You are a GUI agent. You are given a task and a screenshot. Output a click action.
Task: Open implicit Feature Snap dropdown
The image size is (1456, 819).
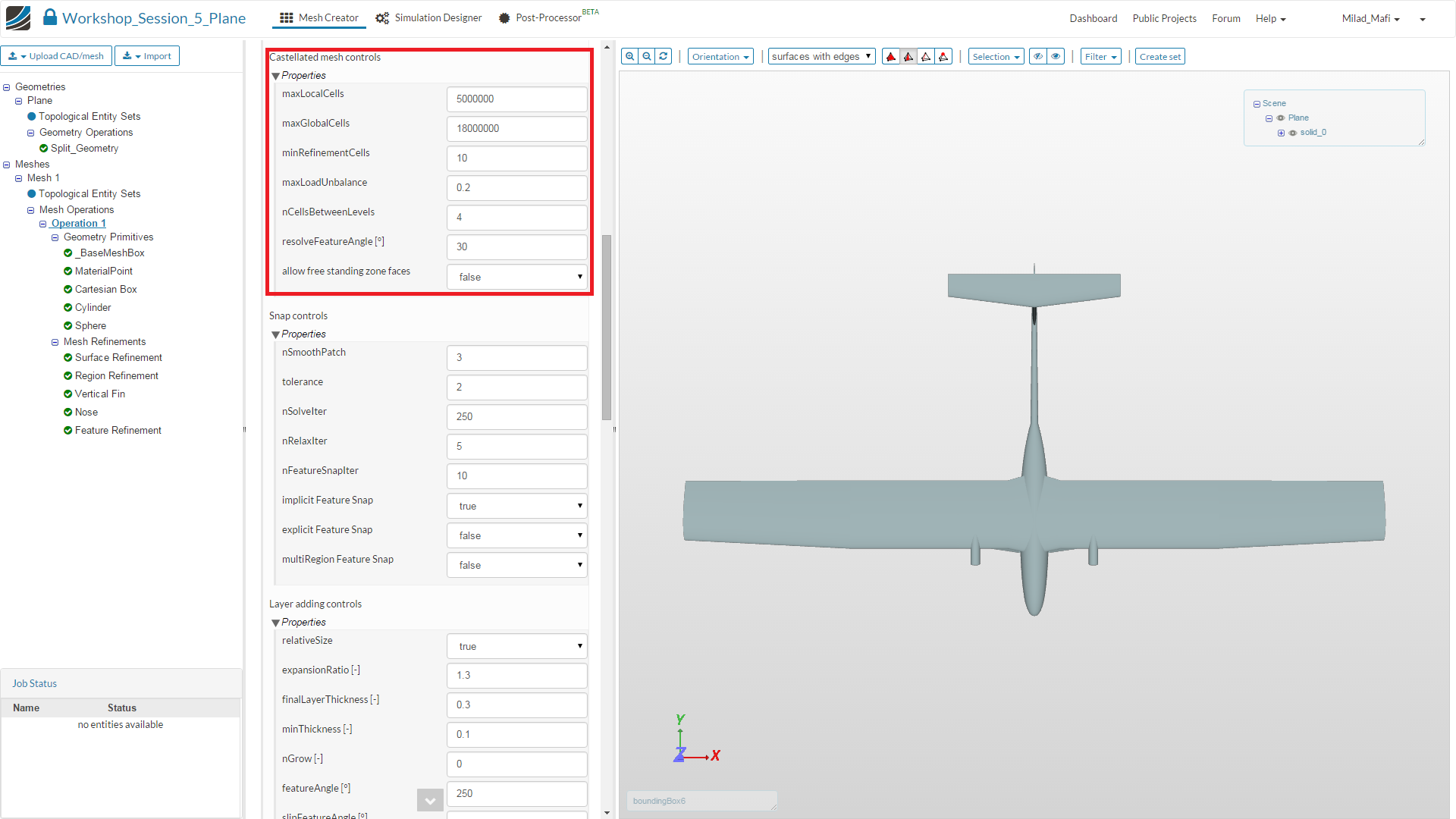pyautogui.click(x=517, y=506)
